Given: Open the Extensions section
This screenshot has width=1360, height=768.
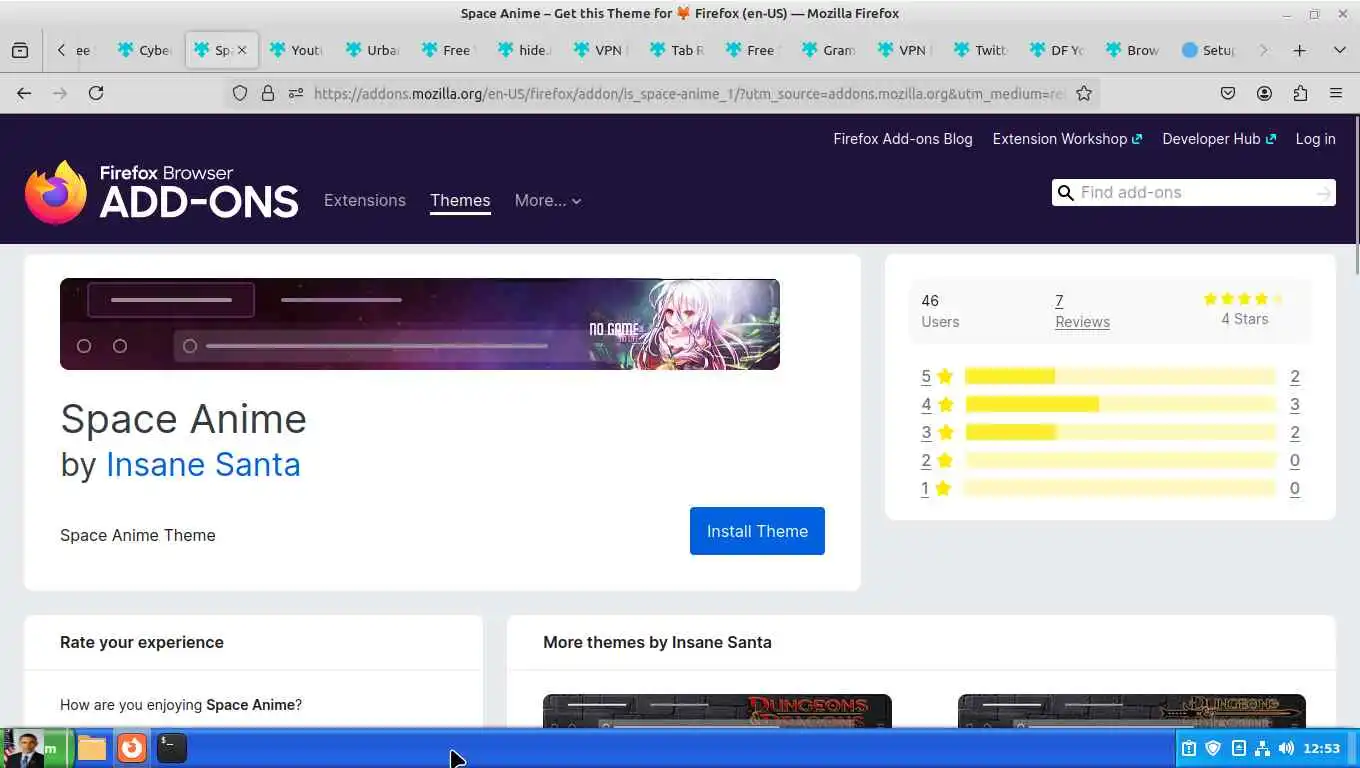Looking at the screenshot, I should pyautogui.click(x=365, y=200).
